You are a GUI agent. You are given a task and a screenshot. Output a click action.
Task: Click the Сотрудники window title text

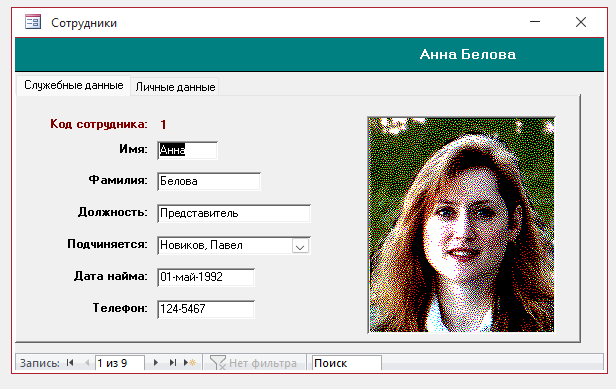[x=84, y=23]
